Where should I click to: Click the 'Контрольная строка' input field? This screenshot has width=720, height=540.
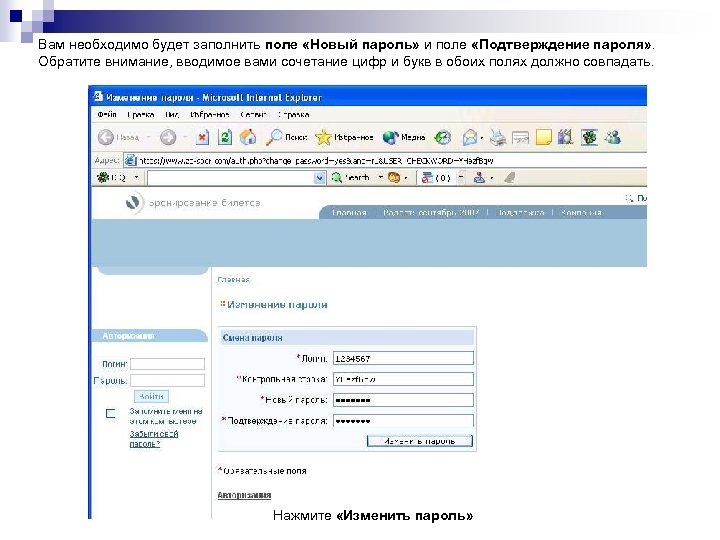[x=403, y=379]
